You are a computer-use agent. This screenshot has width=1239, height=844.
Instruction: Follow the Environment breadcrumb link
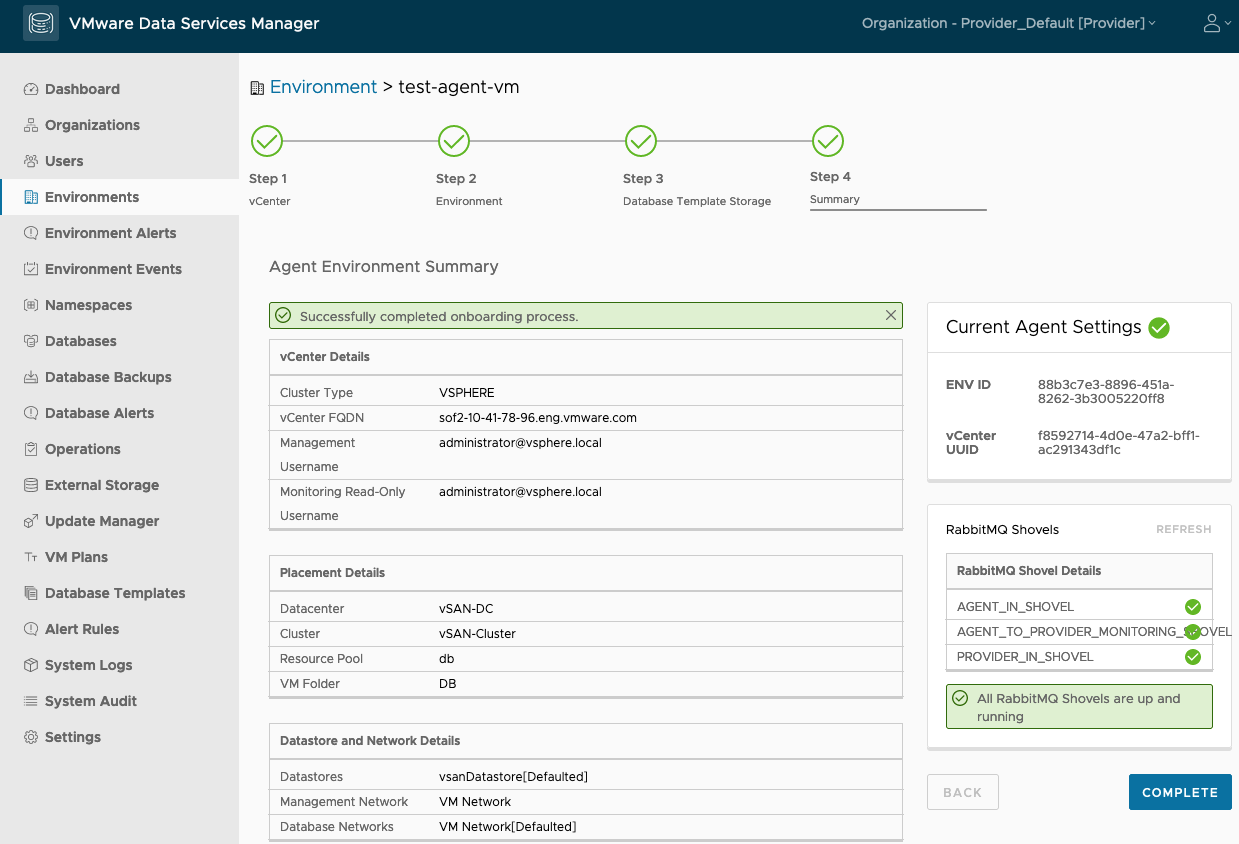pos(324,87)
